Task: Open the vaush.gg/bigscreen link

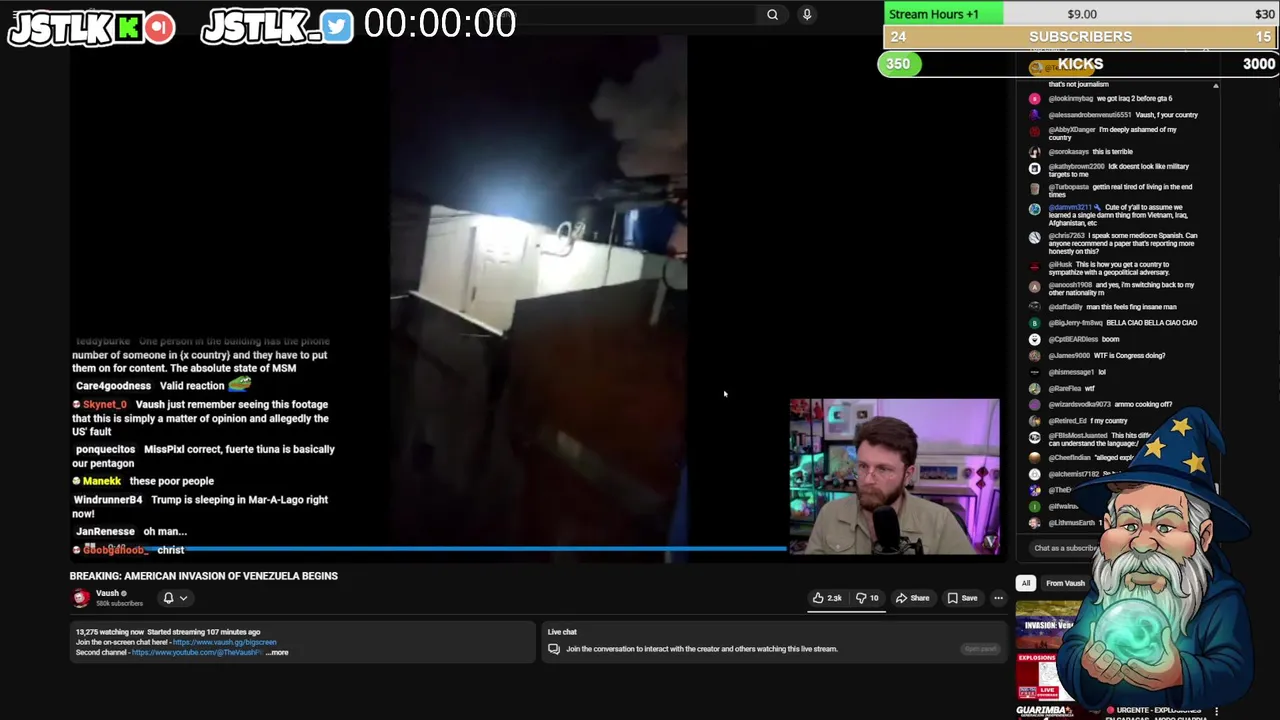Action: click(x=224, y=642)
